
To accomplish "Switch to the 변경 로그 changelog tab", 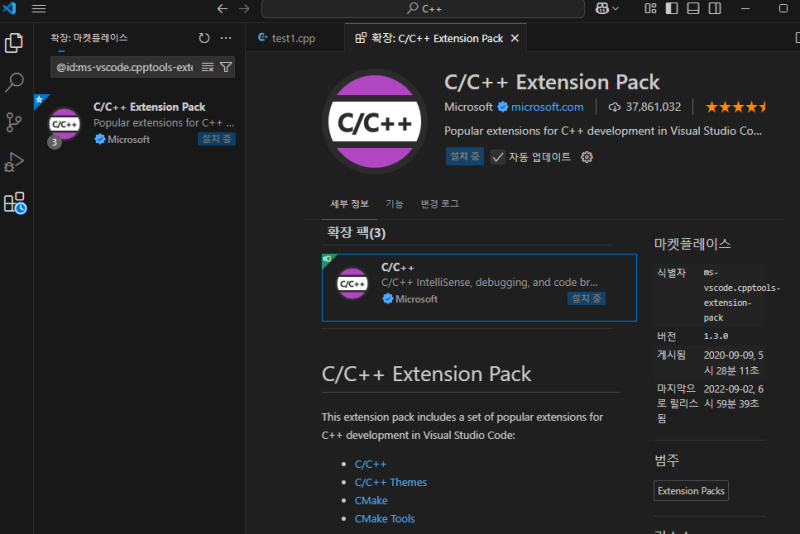I will click(440, 204).
